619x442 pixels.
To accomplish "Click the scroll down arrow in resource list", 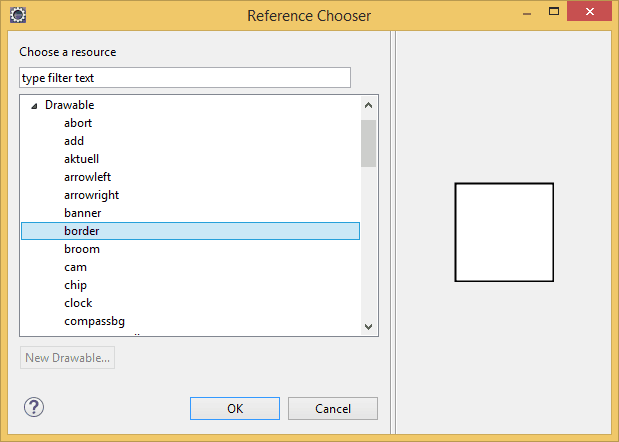I will 368,327.
